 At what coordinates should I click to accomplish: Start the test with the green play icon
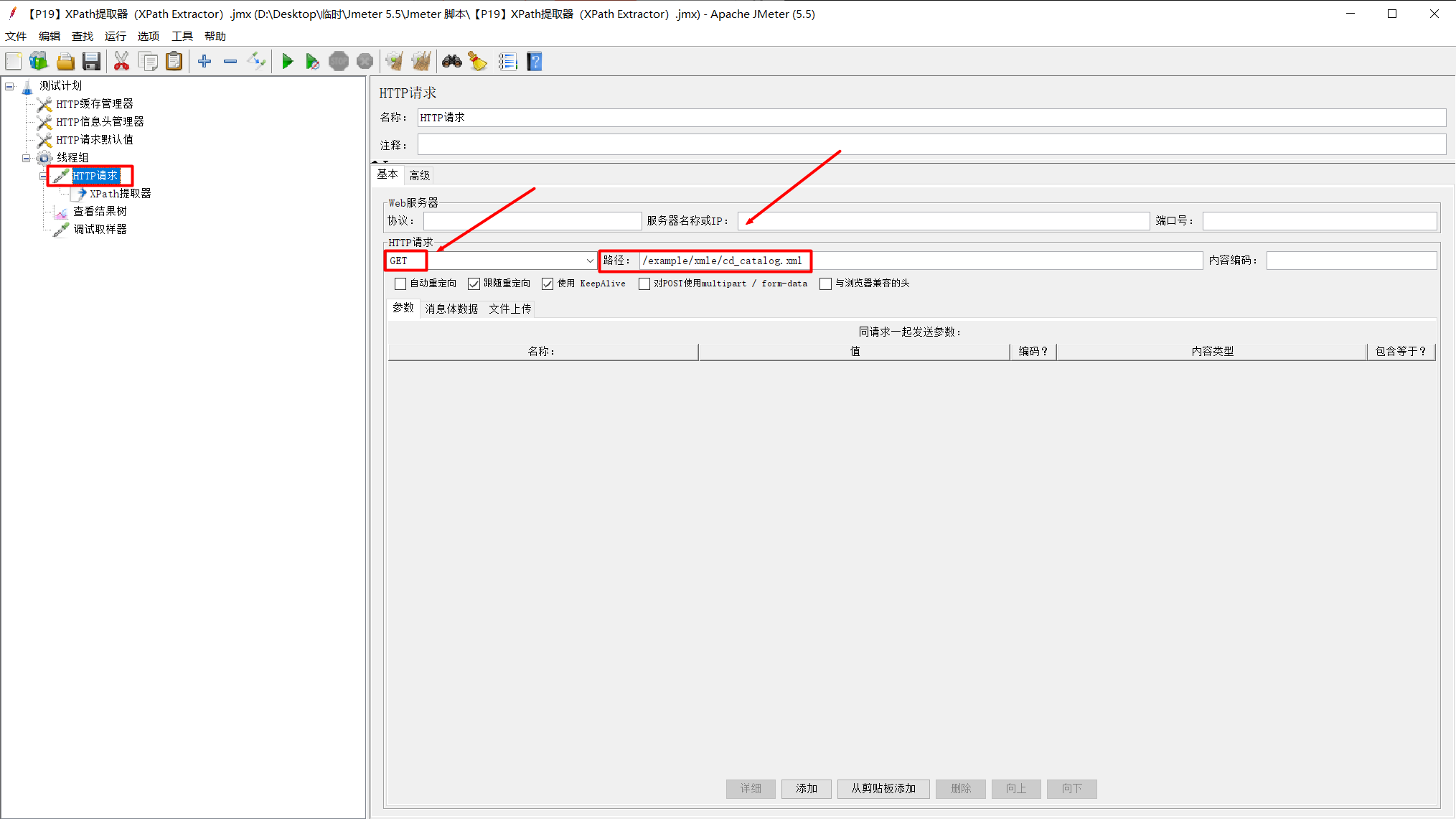click(287, 61)
